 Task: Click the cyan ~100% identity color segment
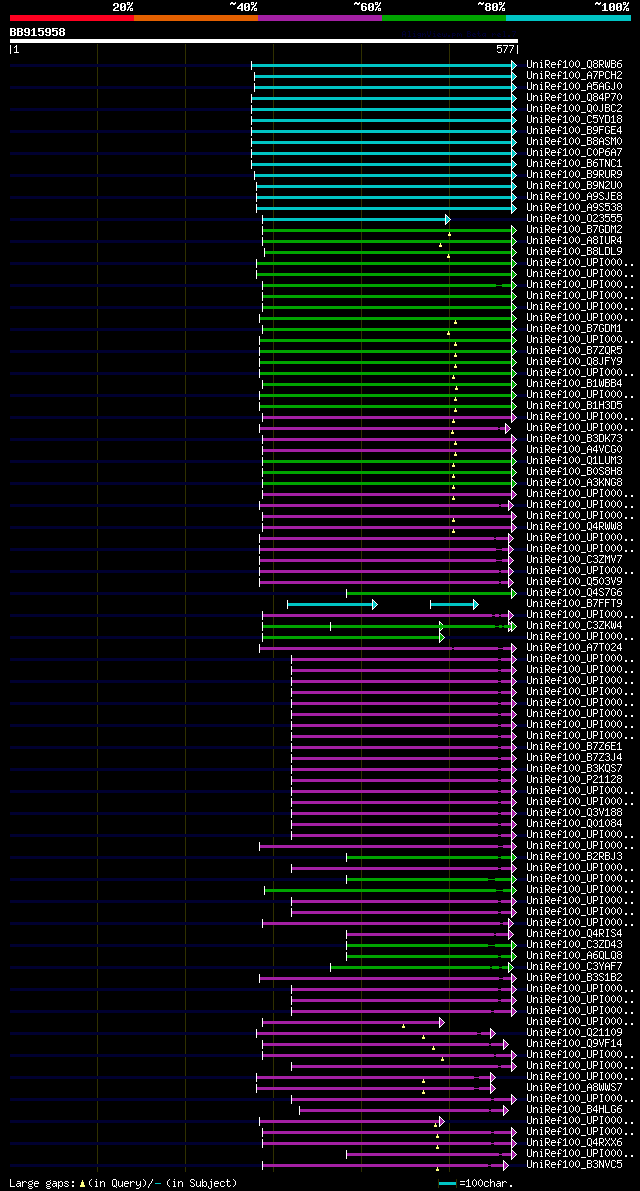pos(569,17)
